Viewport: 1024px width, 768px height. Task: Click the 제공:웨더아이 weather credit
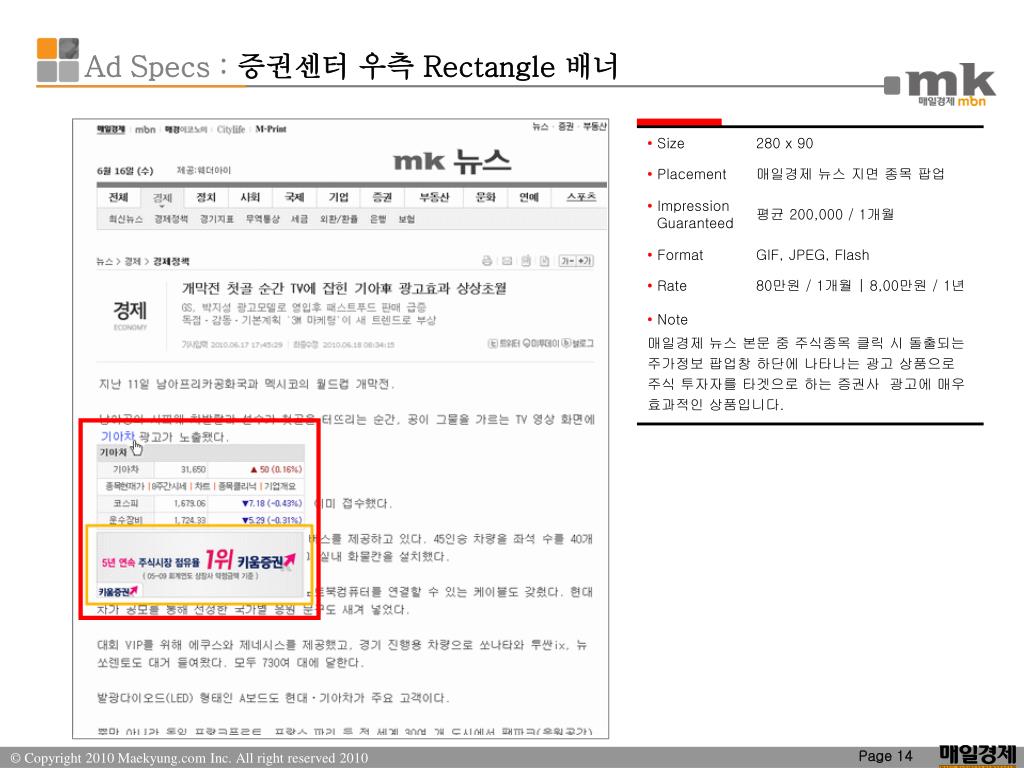[x=204, y=170]
